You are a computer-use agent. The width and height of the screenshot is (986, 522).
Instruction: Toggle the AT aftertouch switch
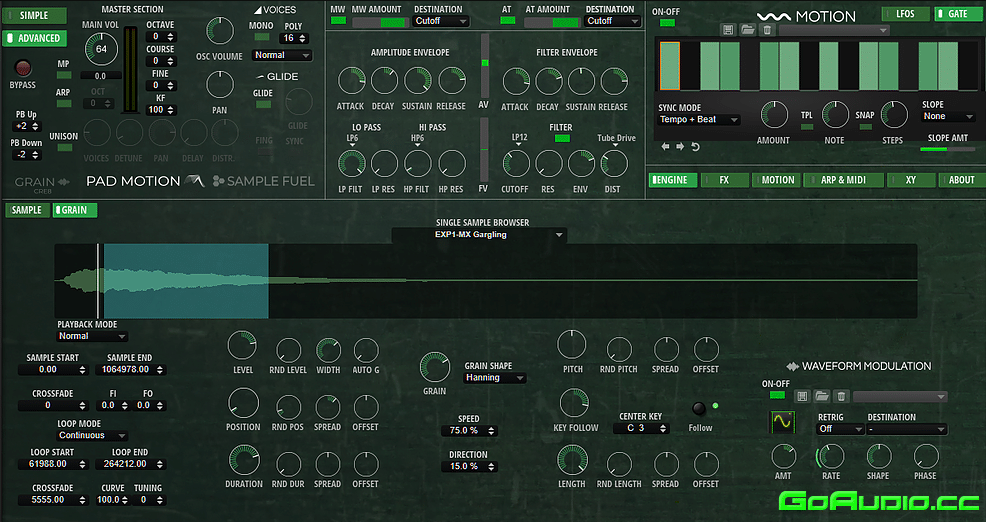pos(507,21)
